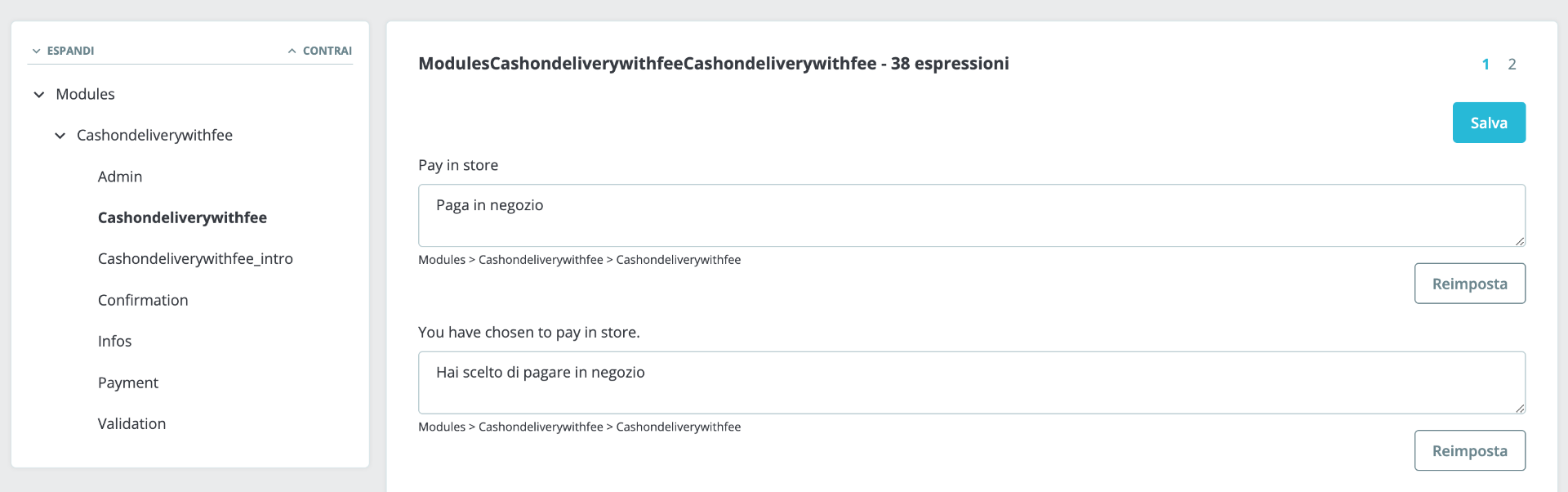
Task: Reset the 'Pay in store' translation
Action: pos(1469,284)
